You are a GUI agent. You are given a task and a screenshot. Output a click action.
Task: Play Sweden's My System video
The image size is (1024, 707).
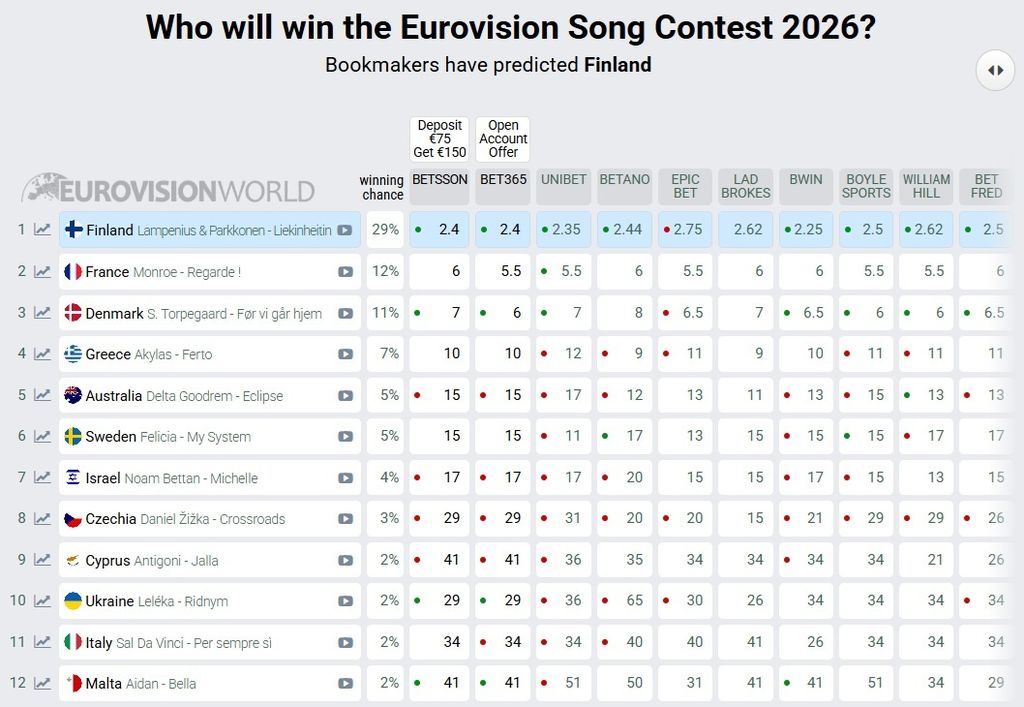346,436
